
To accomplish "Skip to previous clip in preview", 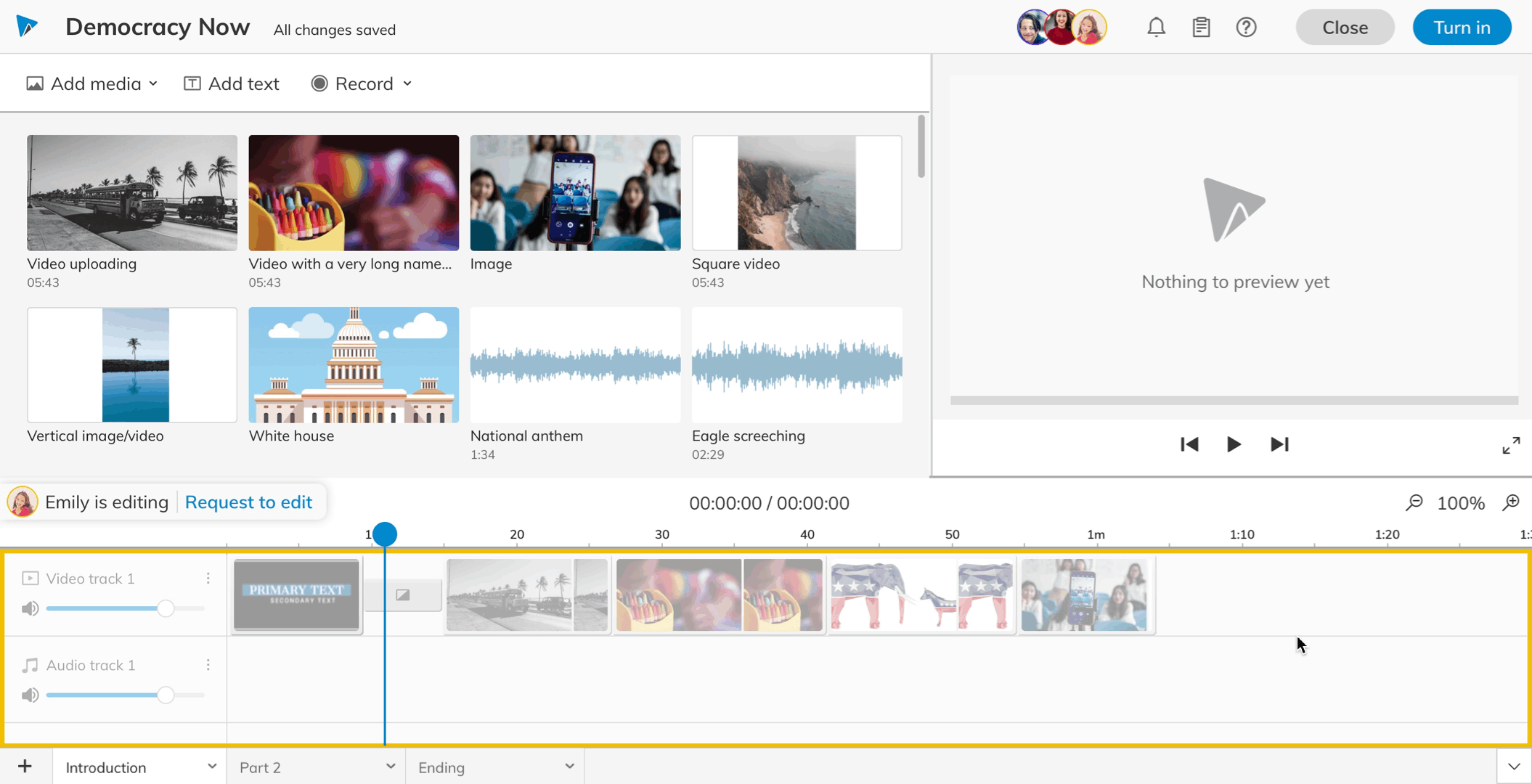I will click(1189, 444).
